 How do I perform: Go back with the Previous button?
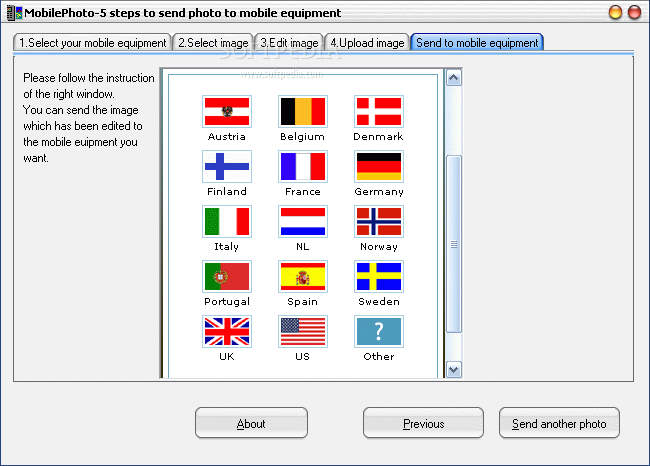pos(423,423)
